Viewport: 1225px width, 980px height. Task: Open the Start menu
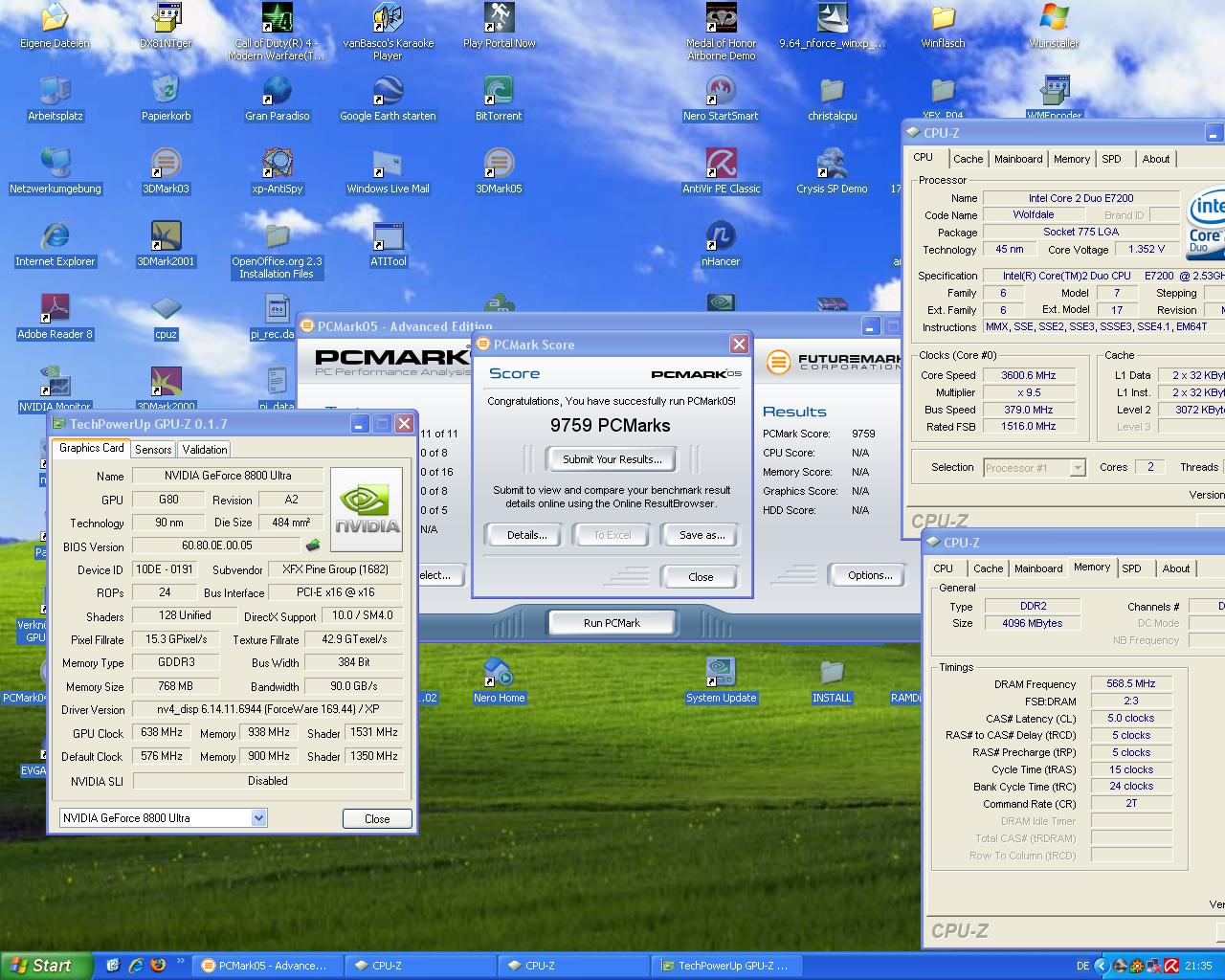46,966
